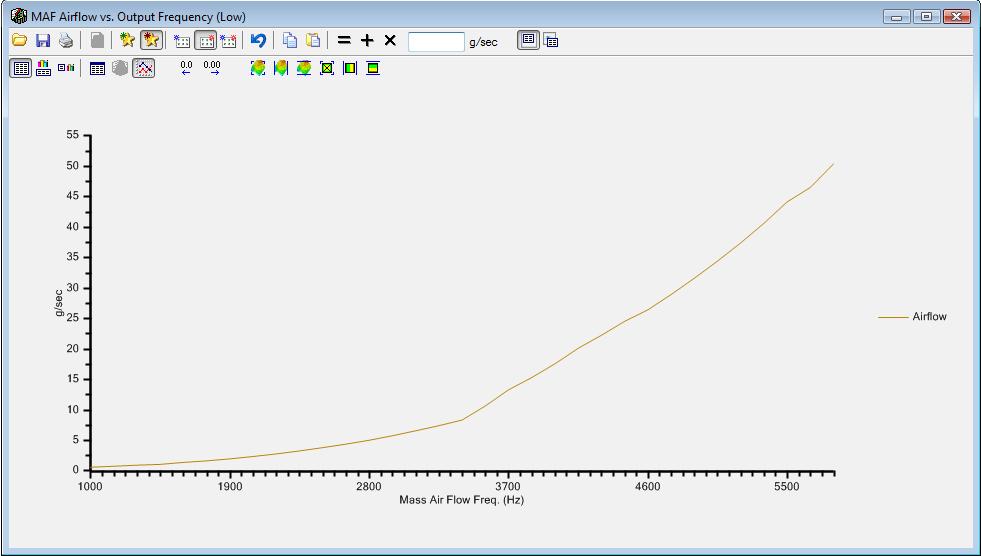
Task: Click the plus sign to add to values
Action: click(367, 41)
